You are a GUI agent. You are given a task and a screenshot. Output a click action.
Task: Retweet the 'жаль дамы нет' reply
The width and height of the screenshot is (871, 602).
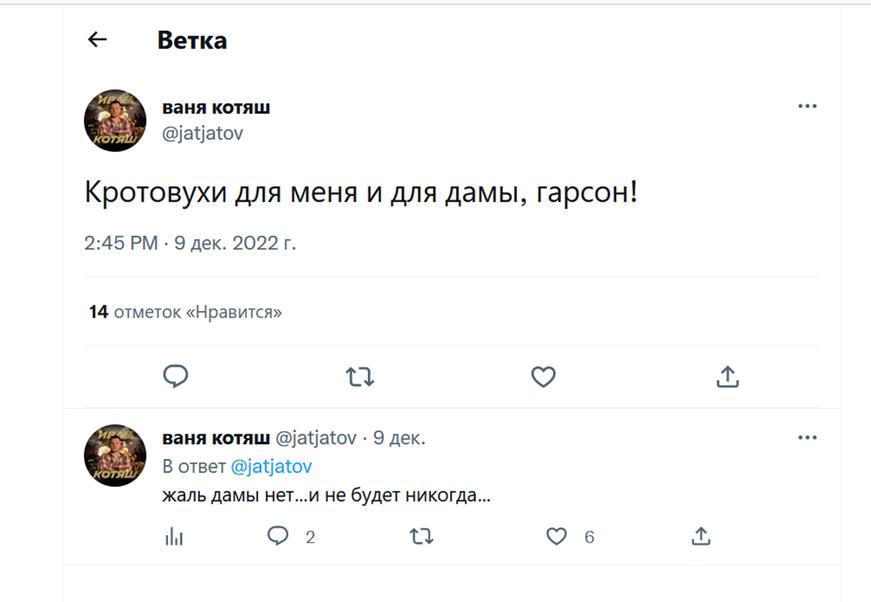(x=422, y=537)
